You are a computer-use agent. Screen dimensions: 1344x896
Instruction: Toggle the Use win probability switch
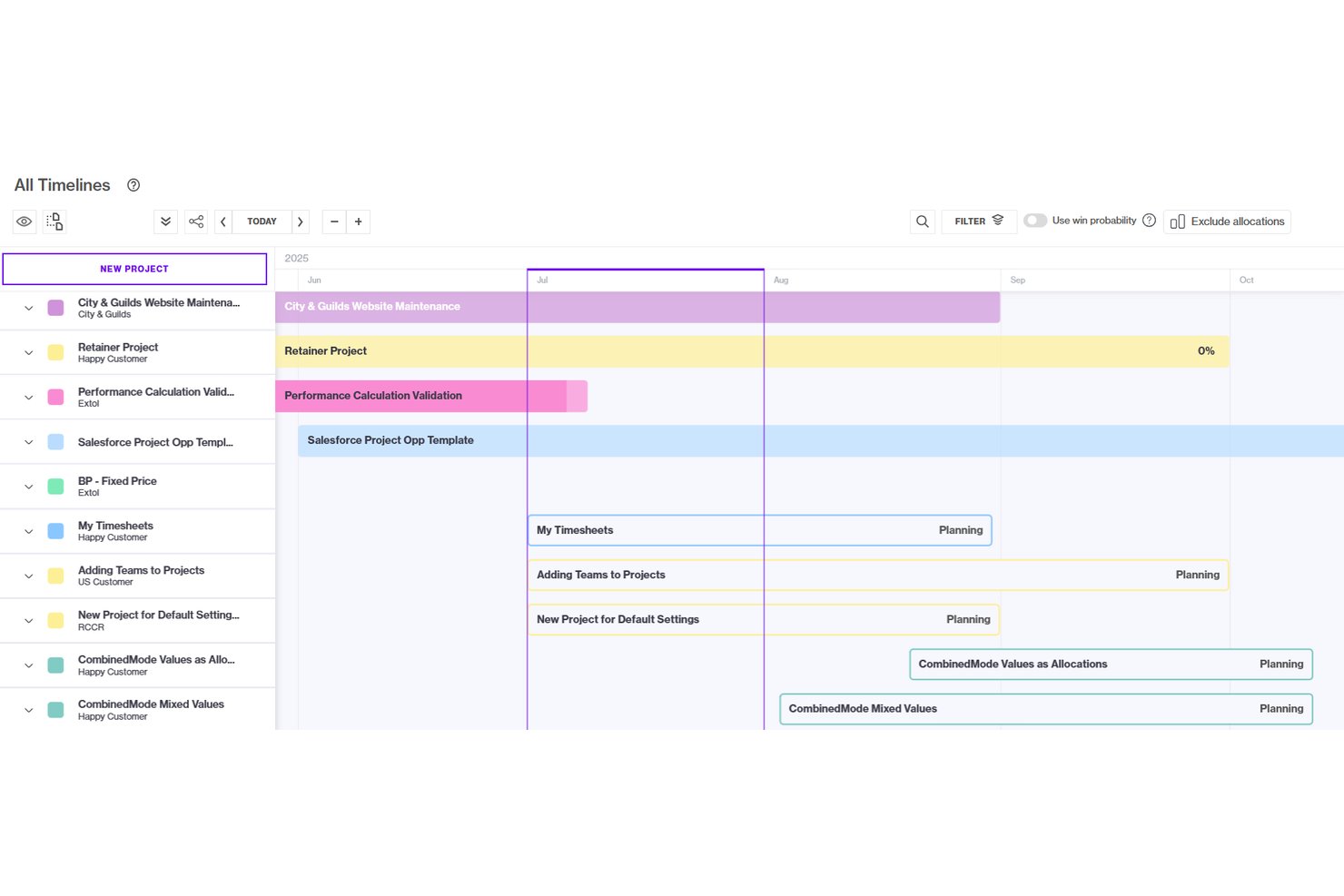click(1035, 221)
